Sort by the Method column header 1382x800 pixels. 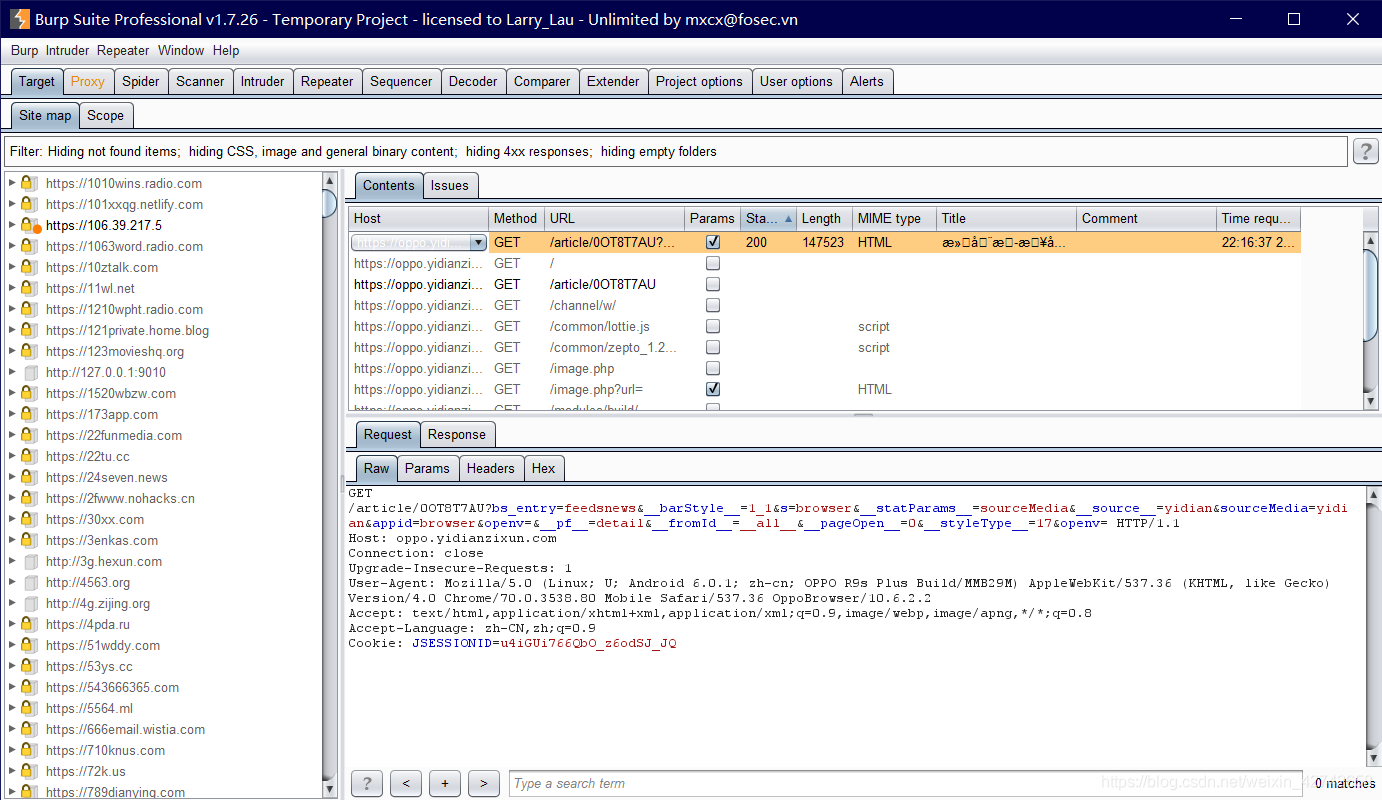[x=516, y=218]
